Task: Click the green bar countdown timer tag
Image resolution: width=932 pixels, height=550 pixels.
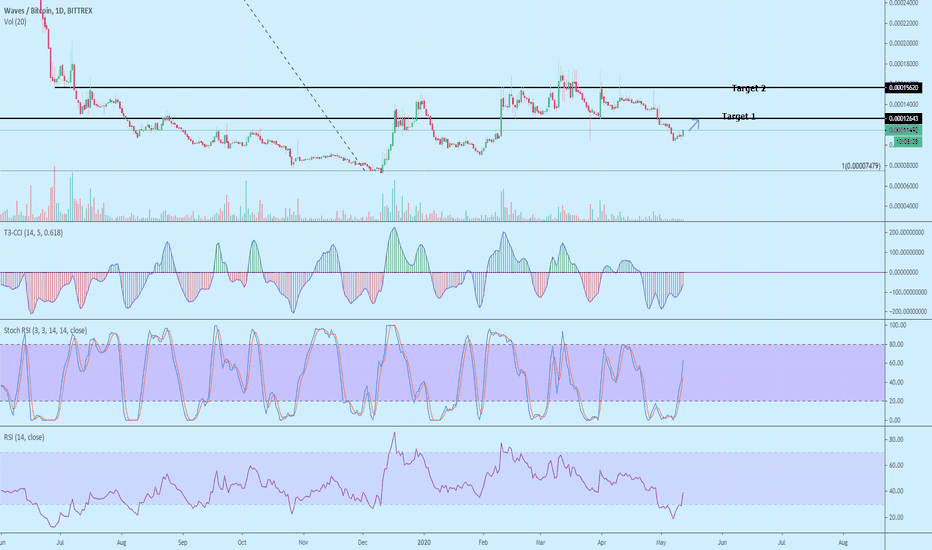Action: (908, 142)
